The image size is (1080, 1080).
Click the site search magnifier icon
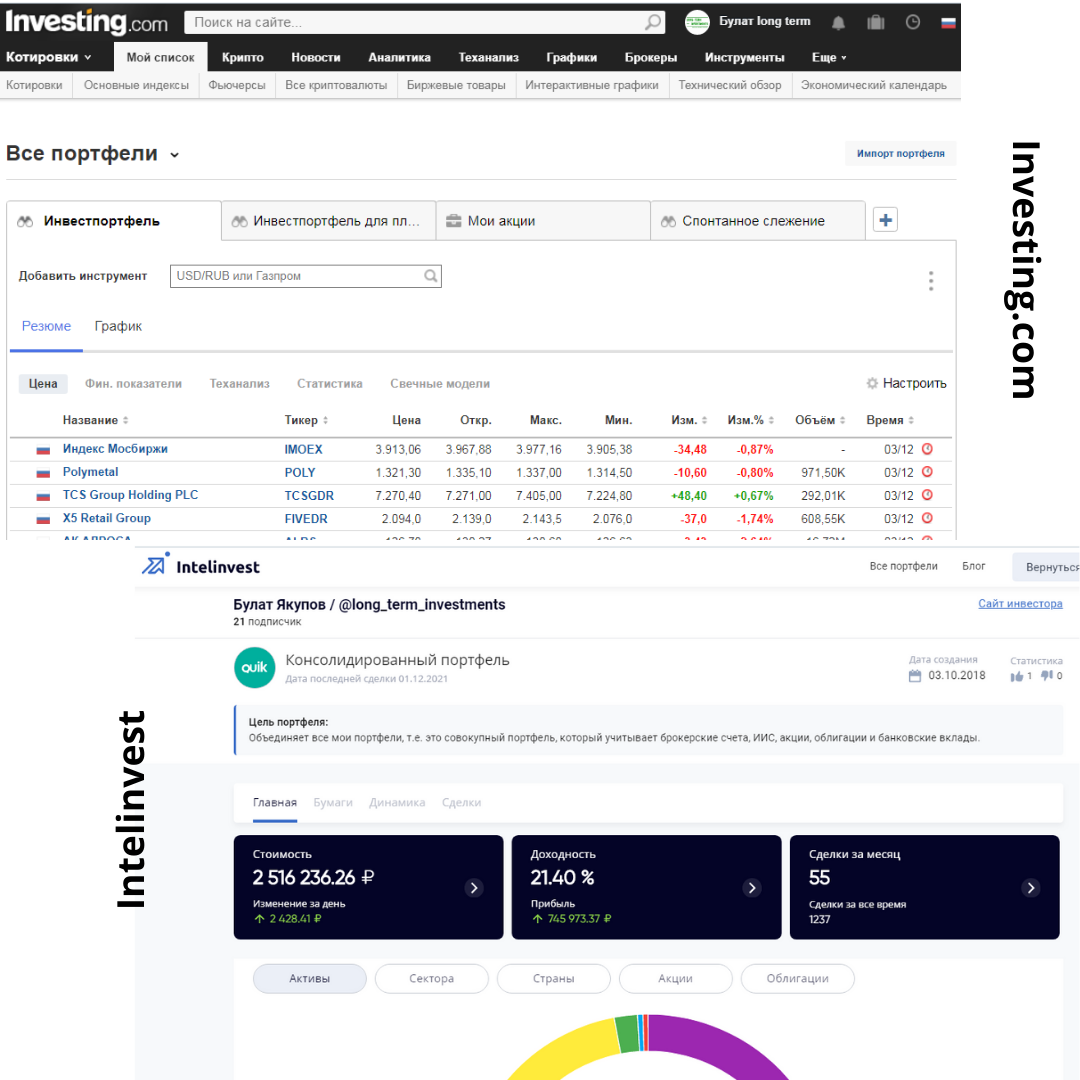652,22
